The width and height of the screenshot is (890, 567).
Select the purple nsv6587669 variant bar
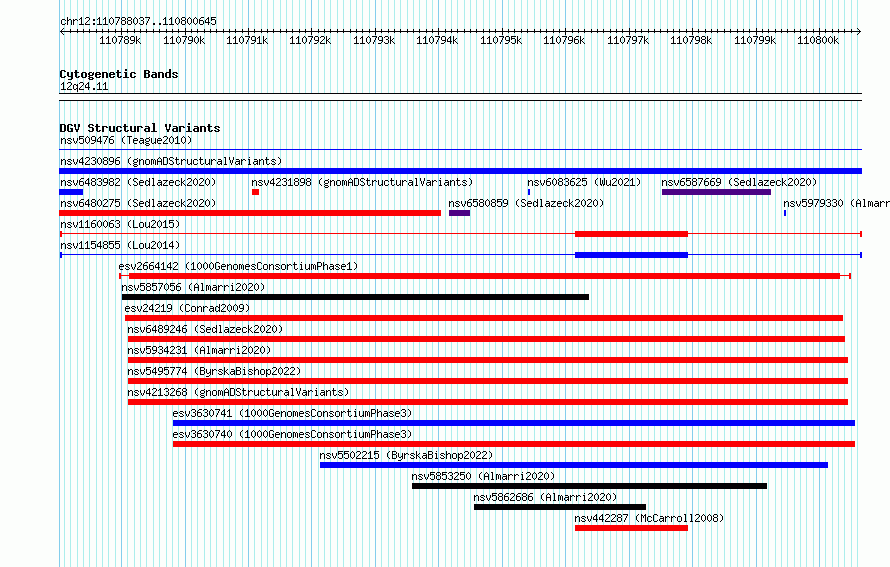[716, 192]
